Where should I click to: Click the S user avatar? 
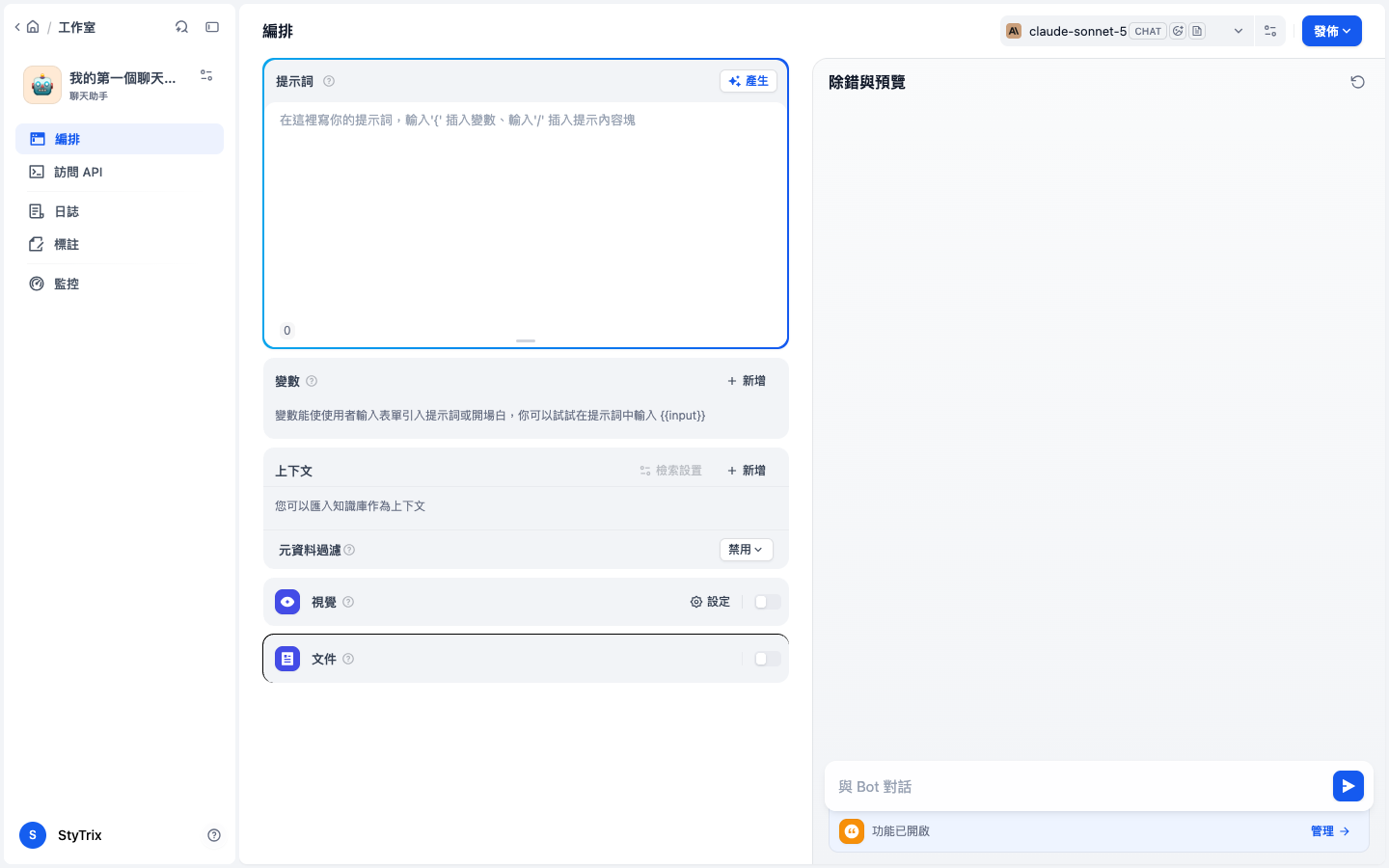(x=33, y=835)
